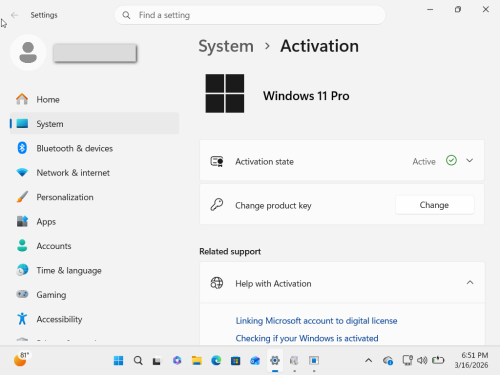Open the Apps settings section
The height and width of the screenshot is (375, 500).
(94, 222)
